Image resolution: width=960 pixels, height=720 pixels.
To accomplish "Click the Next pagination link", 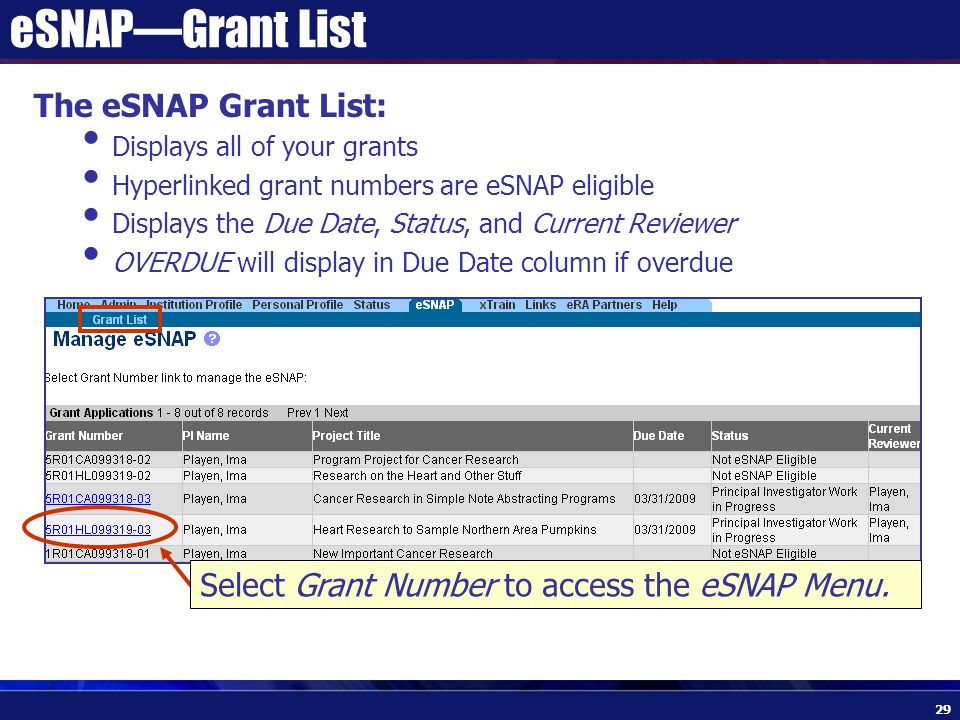I will coord(336,413).
